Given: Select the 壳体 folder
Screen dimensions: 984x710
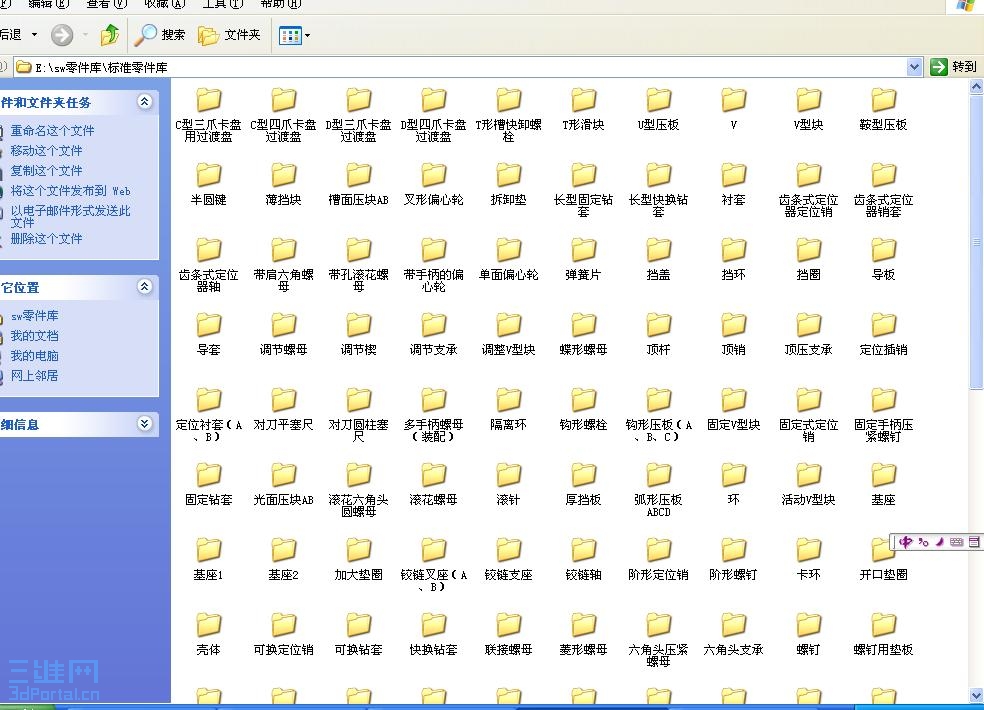Looking at the screenshot, I should tap(208, 634).
